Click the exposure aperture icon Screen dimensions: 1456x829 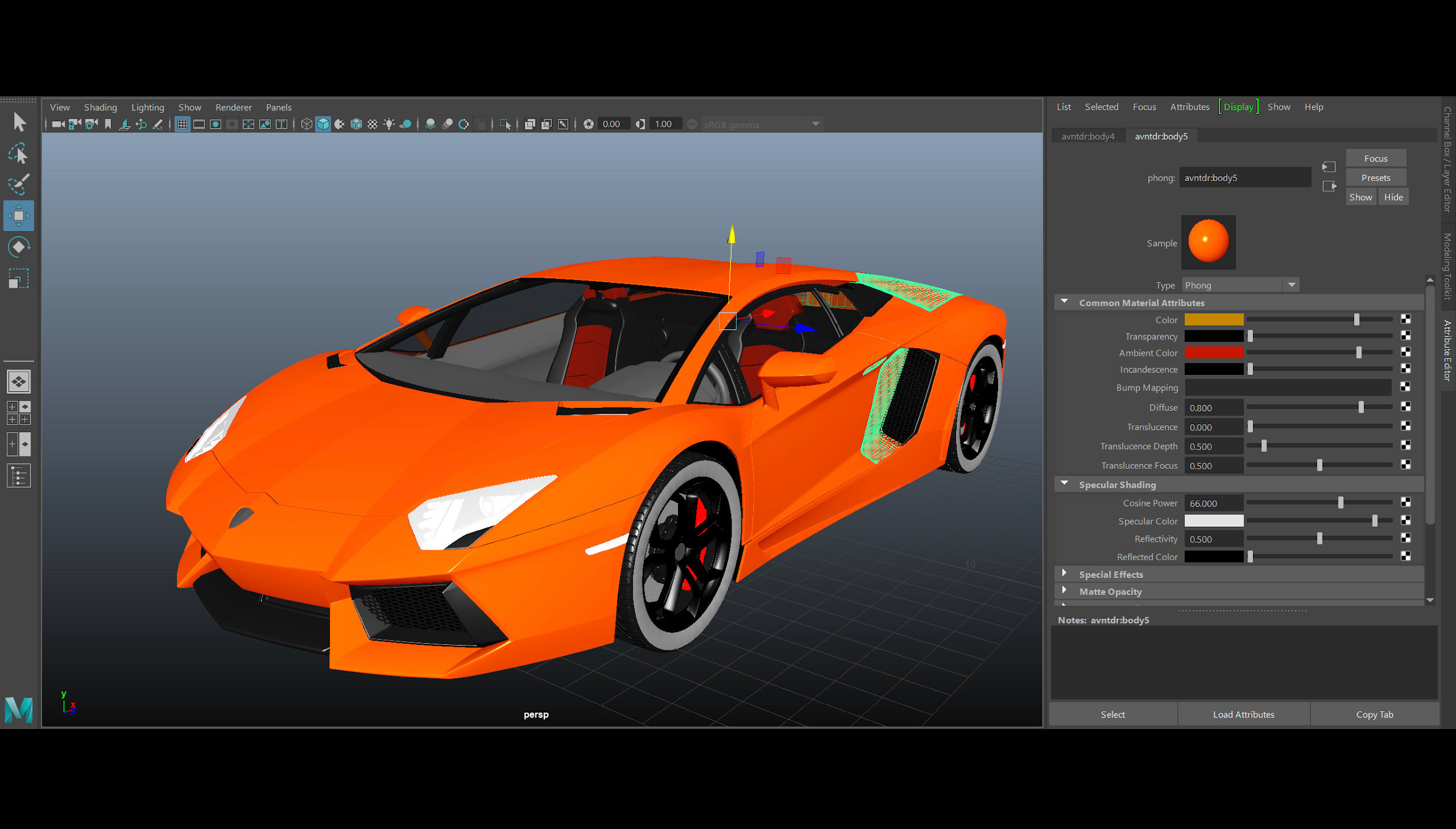588,124
